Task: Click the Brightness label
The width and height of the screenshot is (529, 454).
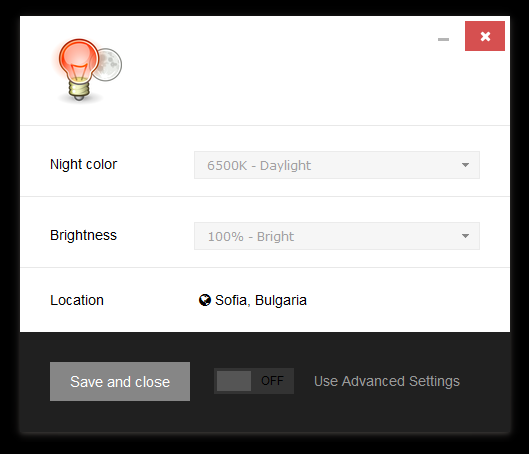Action: pos(83,235)
